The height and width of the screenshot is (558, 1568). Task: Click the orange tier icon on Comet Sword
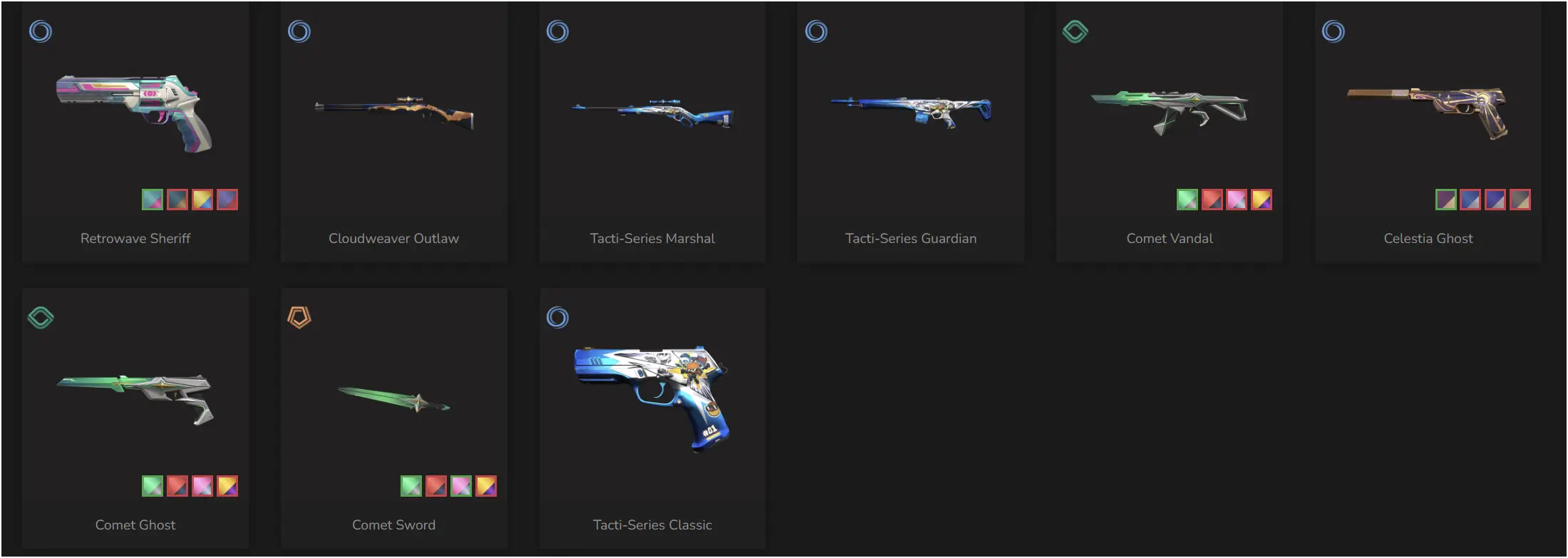pyautogui.click(x=299, y=317)
